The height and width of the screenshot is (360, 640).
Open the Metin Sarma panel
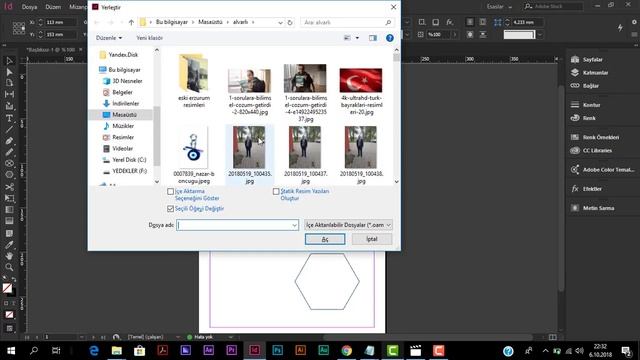point(592,208)
